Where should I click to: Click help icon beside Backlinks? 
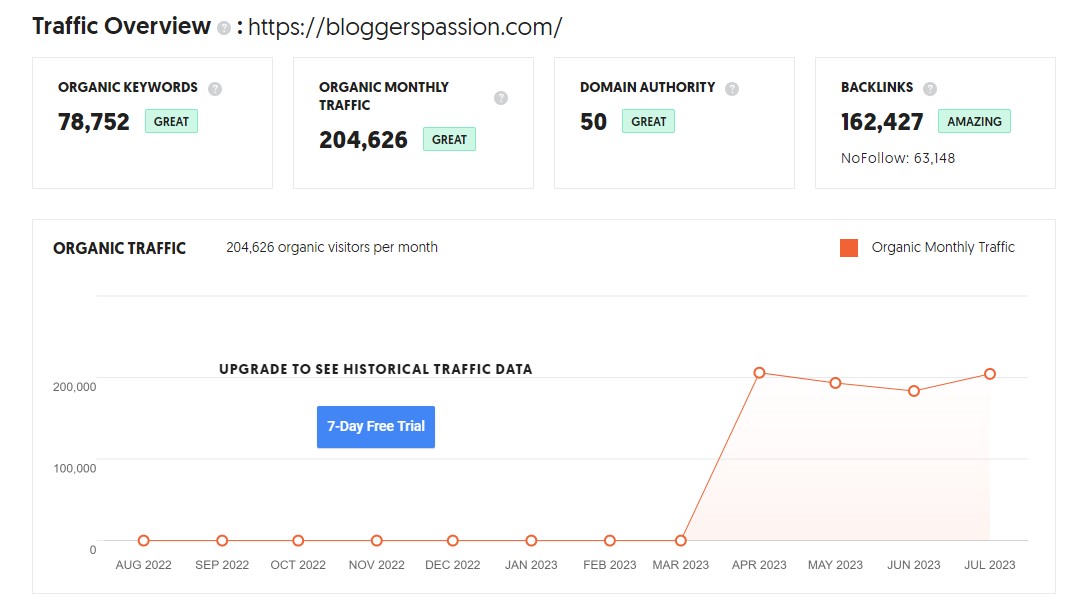(x=929, y=88)
